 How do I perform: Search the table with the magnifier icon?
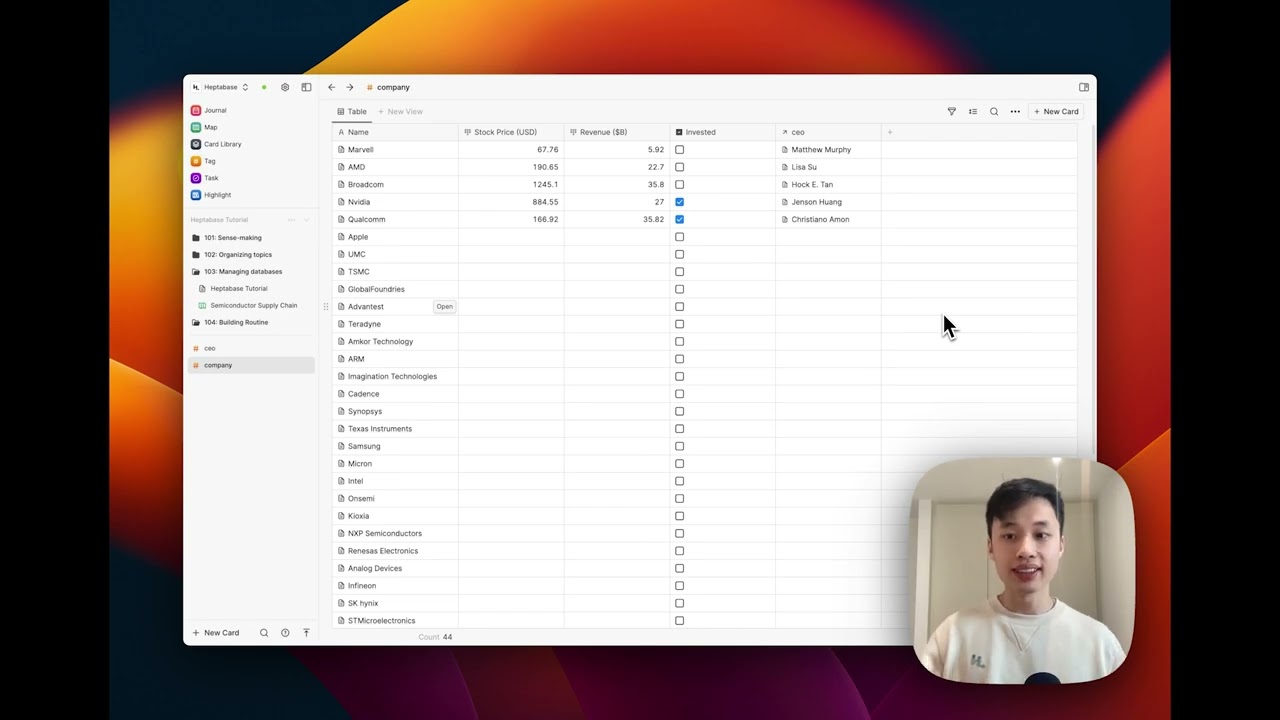click(994, 111)
